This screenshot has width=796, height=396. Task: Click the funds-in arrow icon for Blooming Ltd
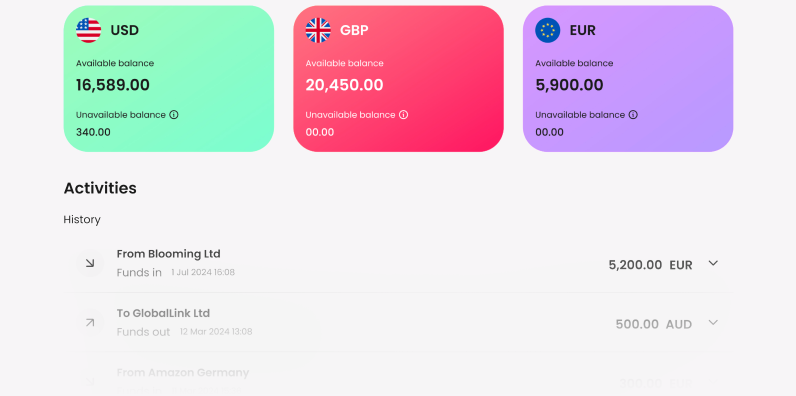coord(90,263)
